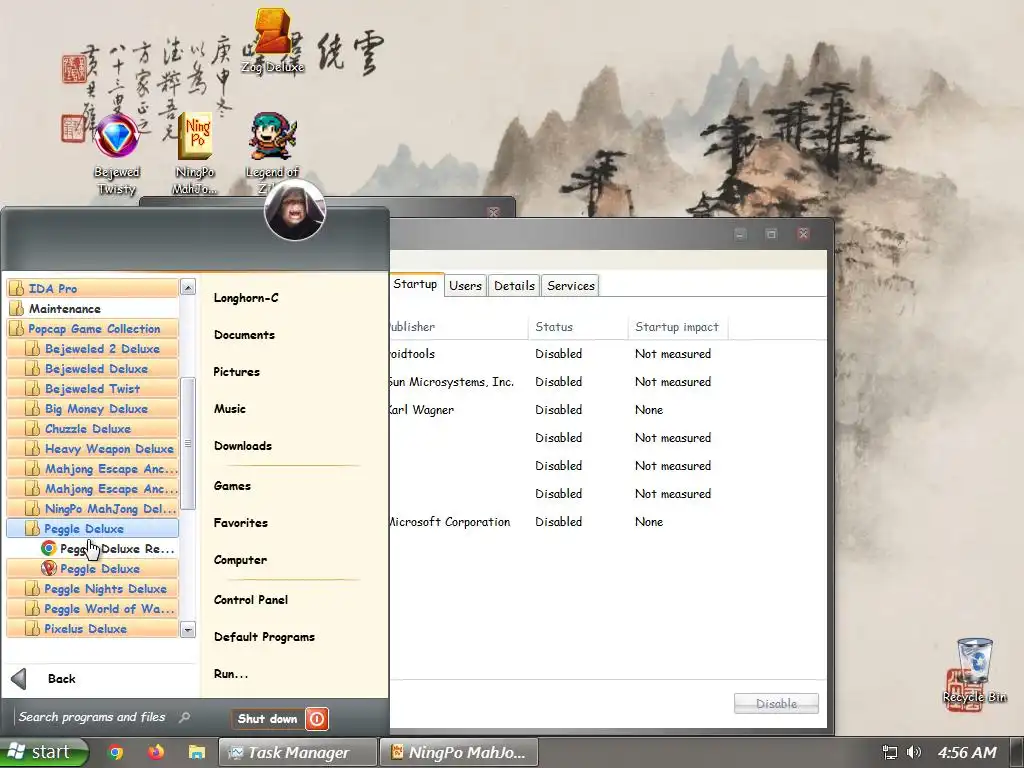This screenshot has height=768, width=1024.
Task: Open Pictures from the Start menu
Action: point(236,372)
